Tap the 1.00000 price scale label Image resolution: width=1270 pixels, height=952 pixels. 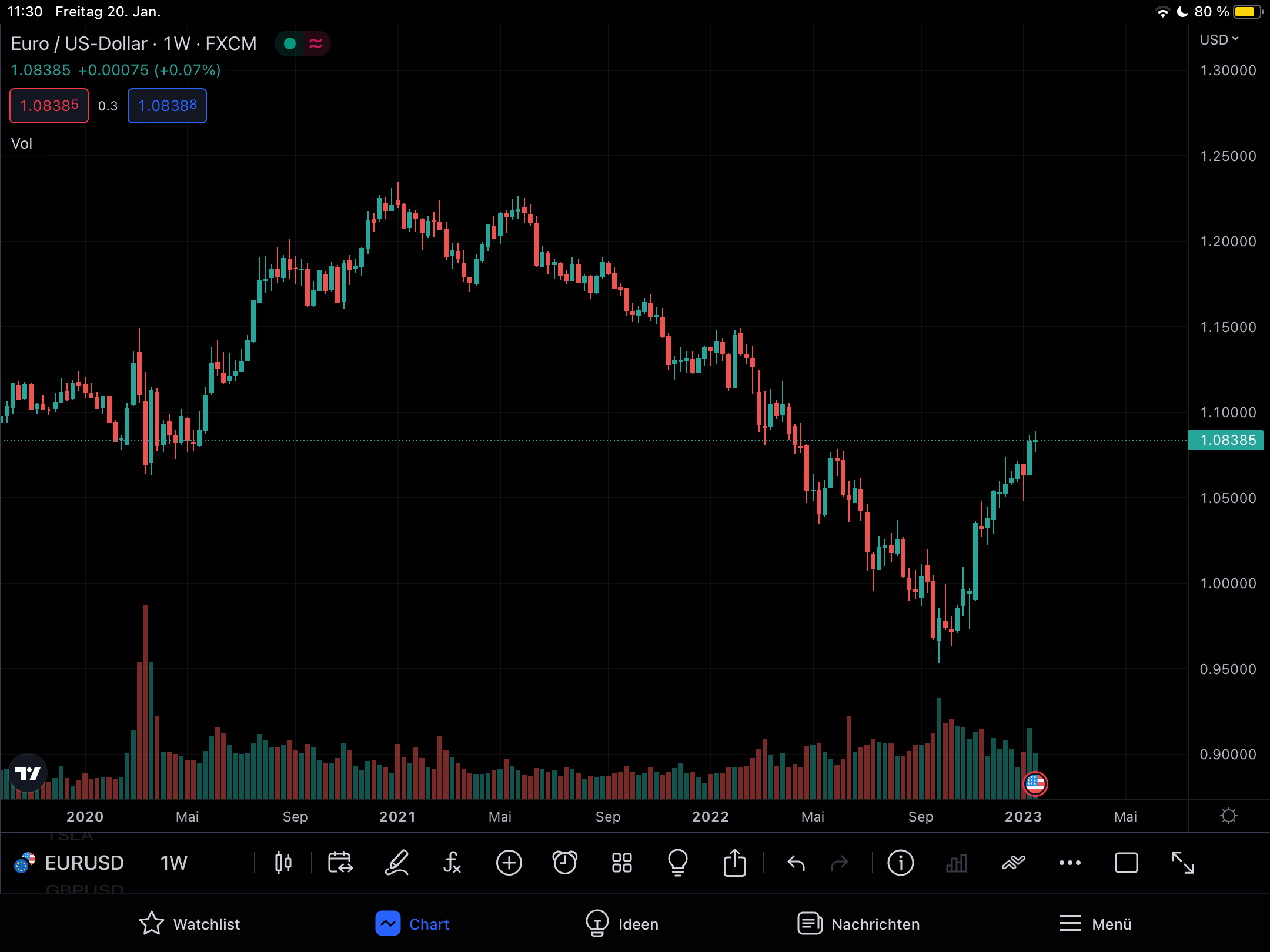pos(1228,584)
